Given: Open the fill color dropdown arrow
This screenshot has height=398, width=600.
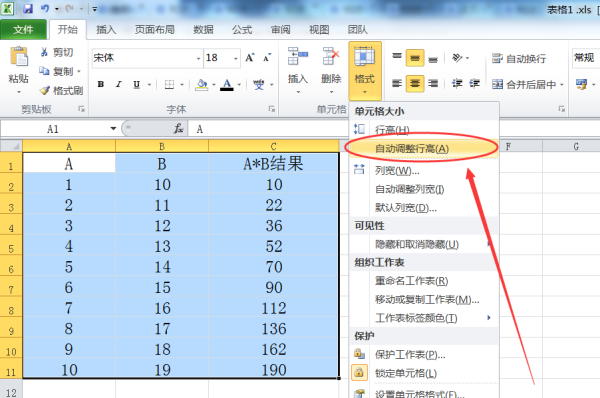Looking at the screenshot, I should (x=214, y=84).
